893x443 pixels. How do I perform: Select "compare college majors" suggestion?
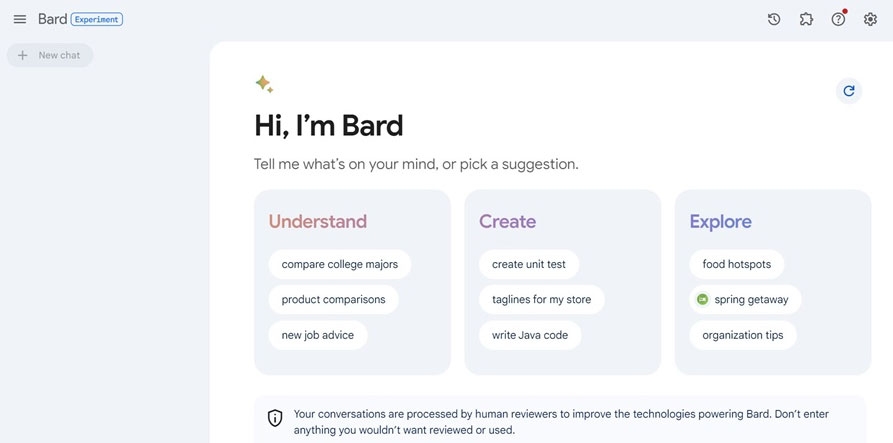(x=339, y=264)
